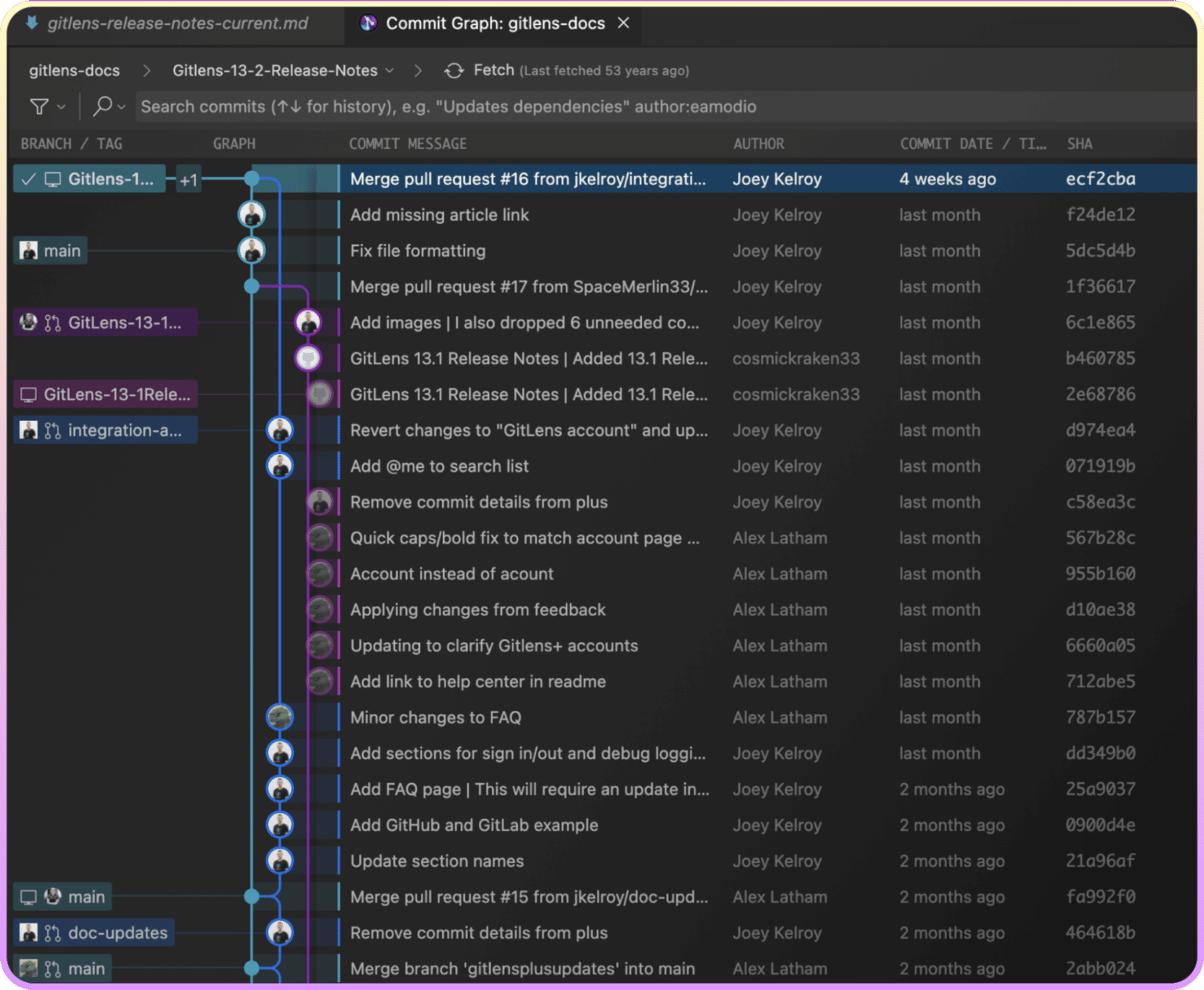Click checkmark on current Gitlens-1 branch label
Image resolution: width=1204 pixels, height=990 pixels.
coord(29,180)
